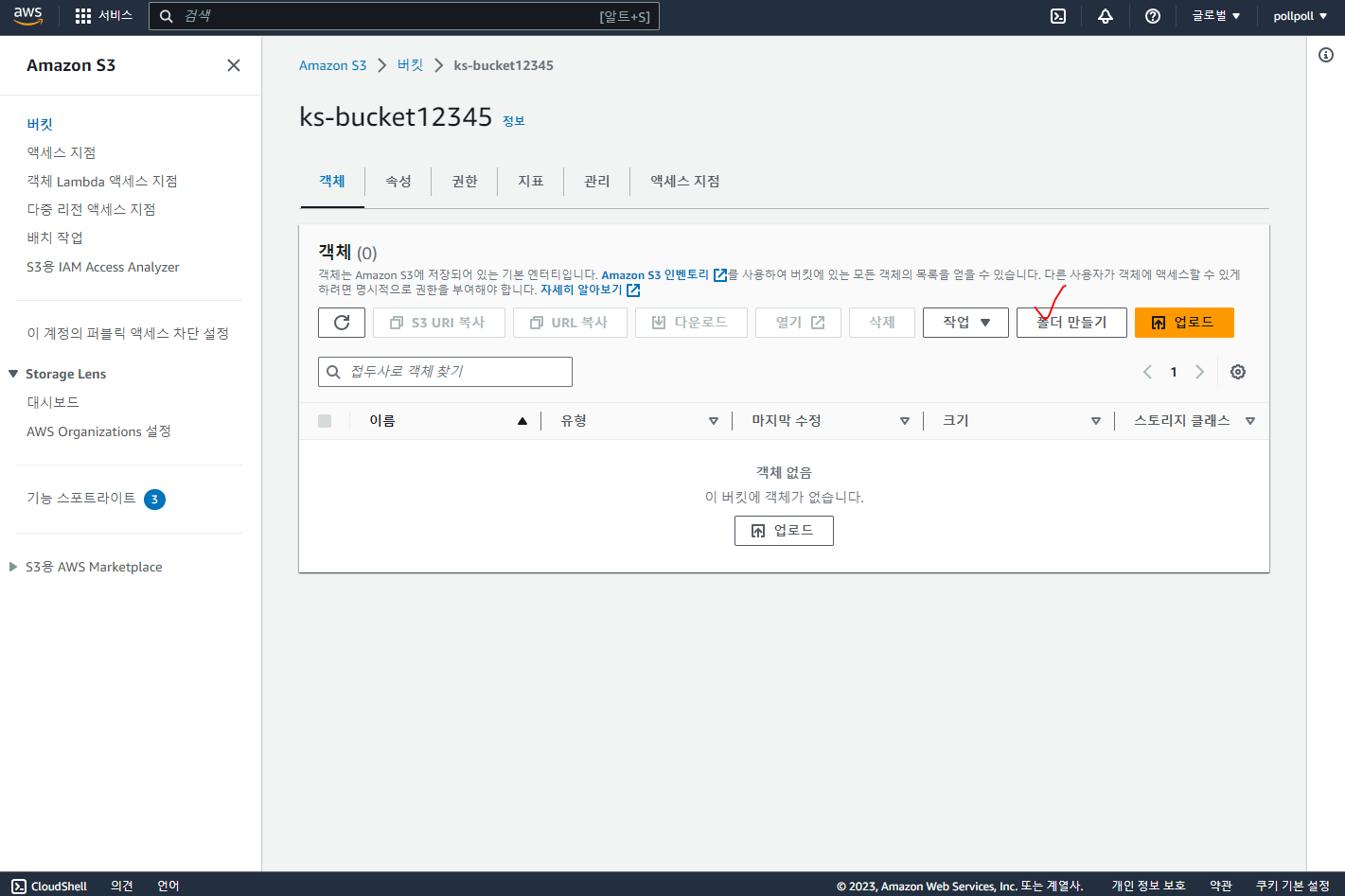Click the 다운로드 button
1345x896 pixels.
pyautogui.click(x=691, y=323)
